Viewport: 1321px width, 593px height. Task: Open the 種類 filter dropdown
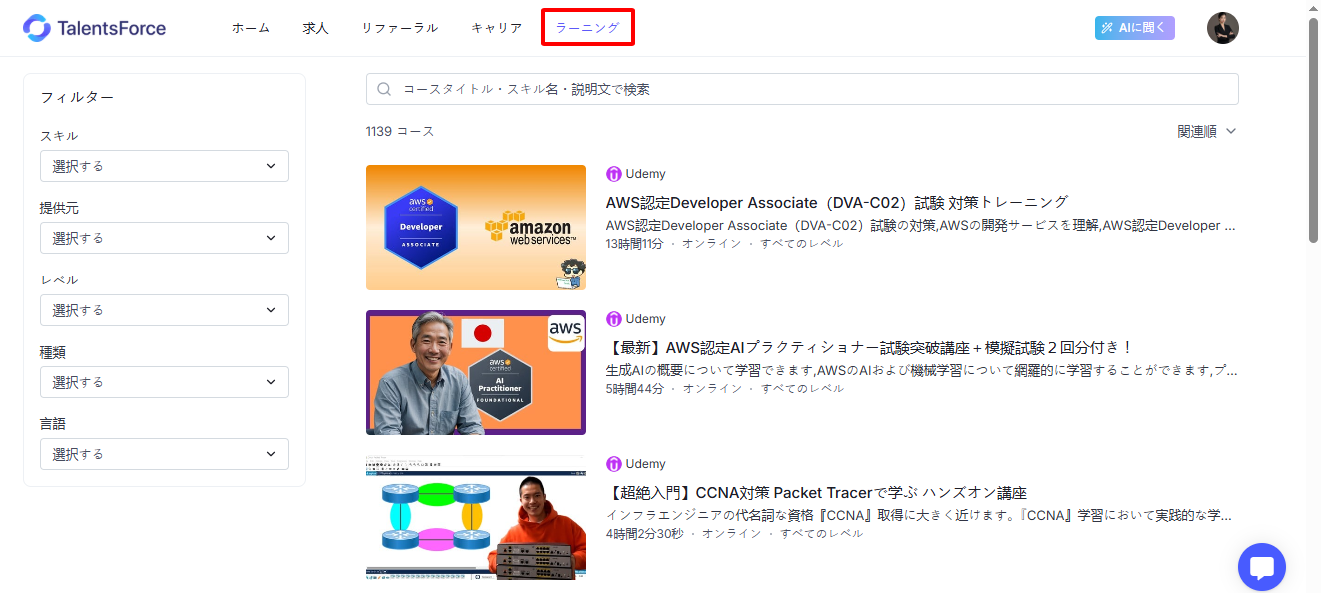click(164, 382)
